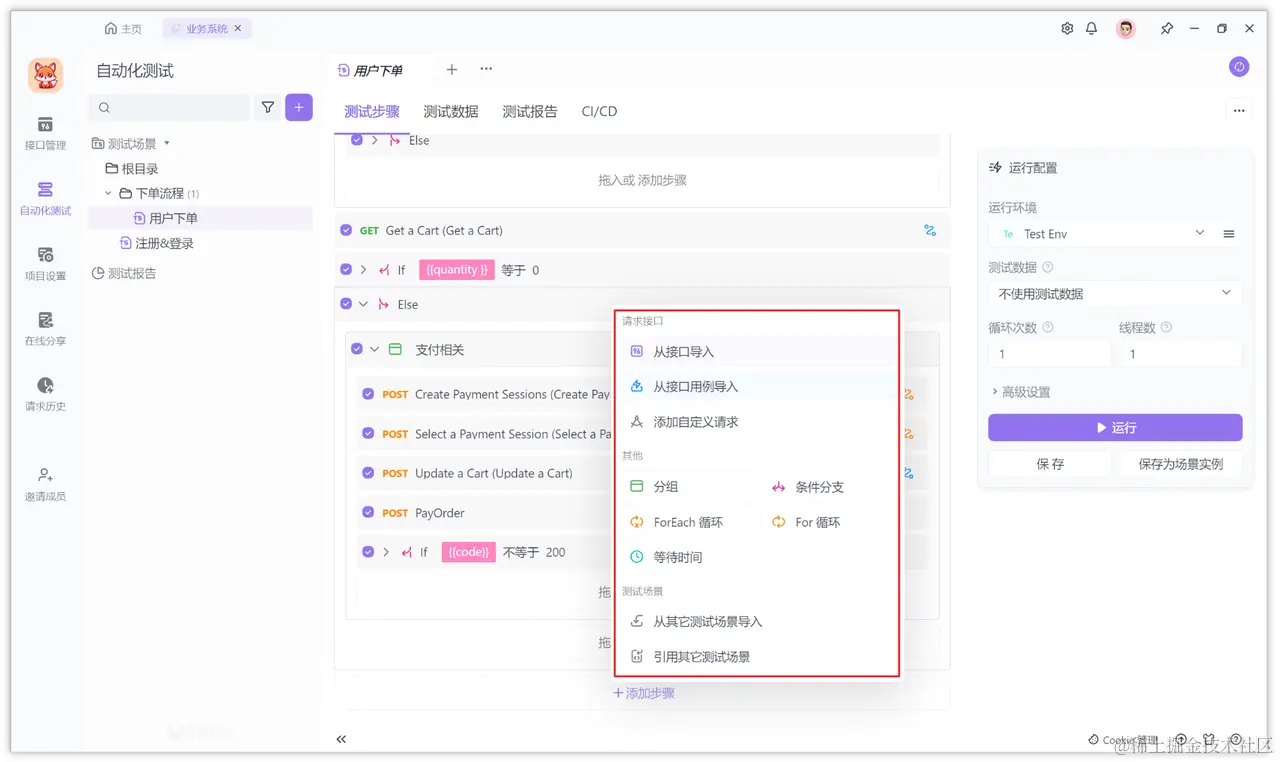Click 保存为场景实例 button

[x=1180, y=463]
